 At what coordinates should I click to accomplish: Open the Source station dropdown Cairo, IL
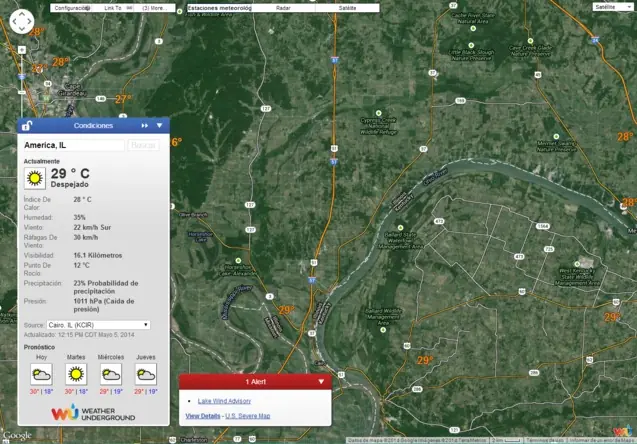point(98,325)
